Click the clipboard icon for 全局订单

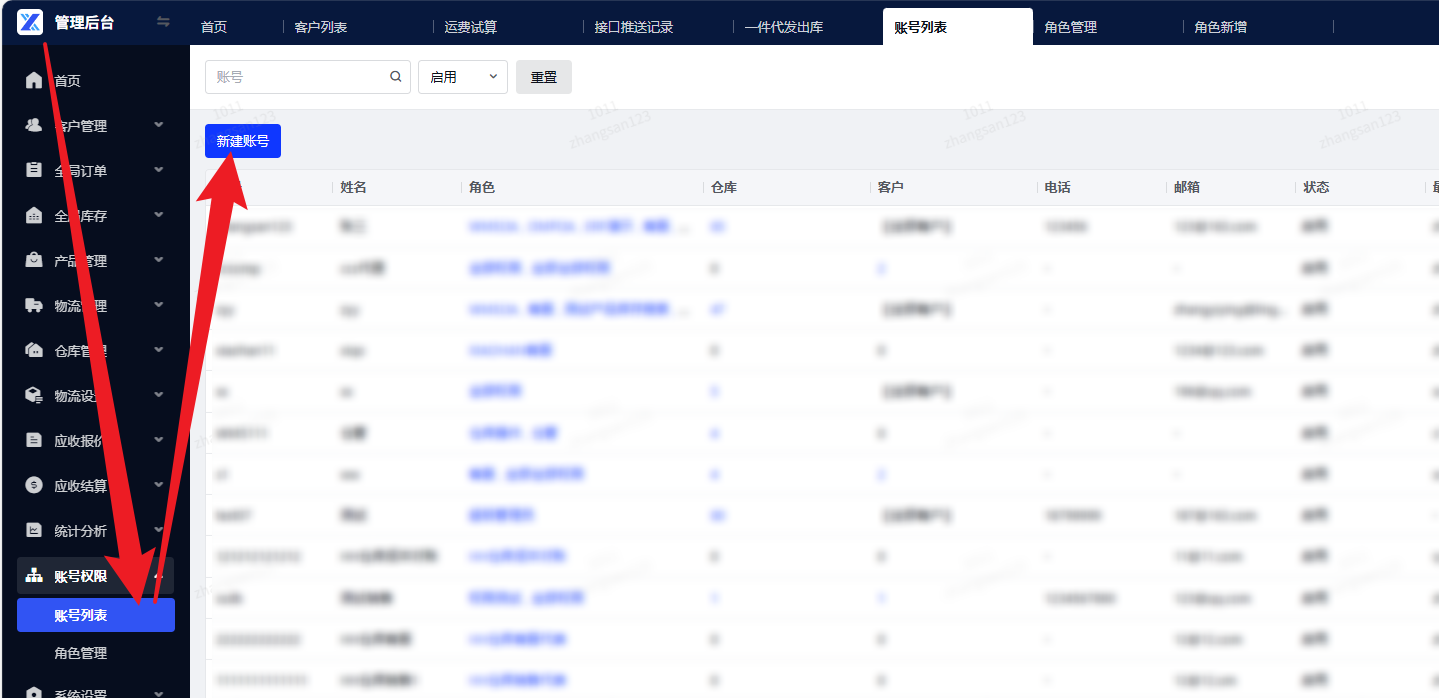click(x=34, y=170)
